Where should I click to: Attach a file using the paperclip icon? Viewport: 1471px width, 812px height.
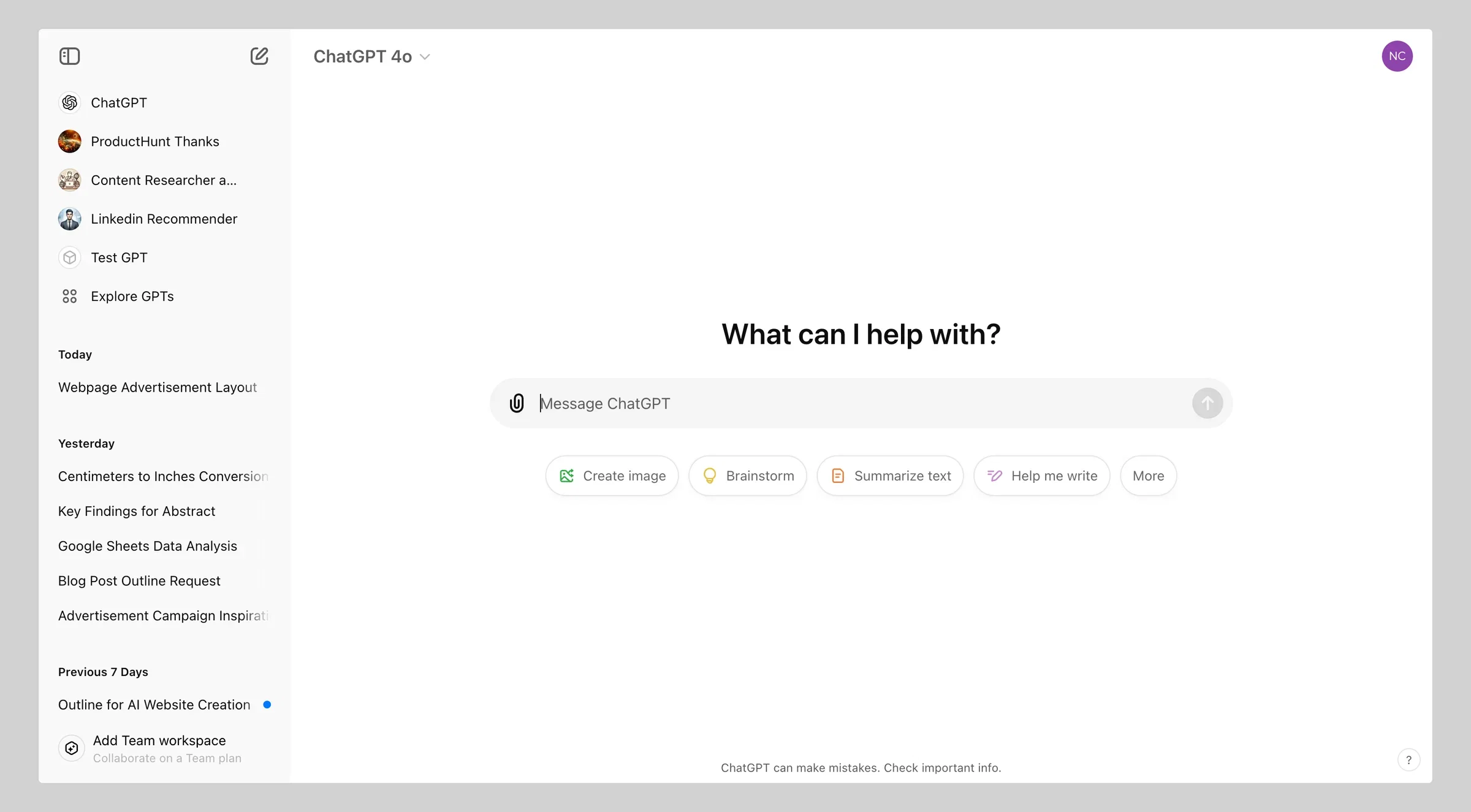point(517,403)
